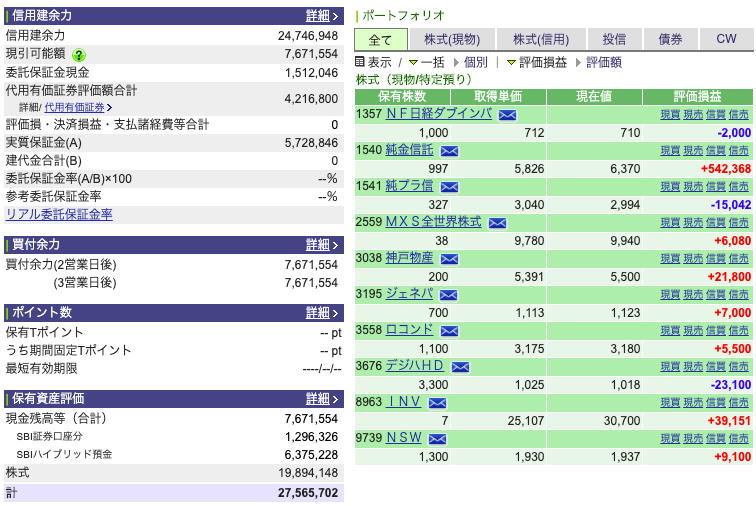
Task: Open the NF日経ダブインバ stock link
Action: point(439,114)
